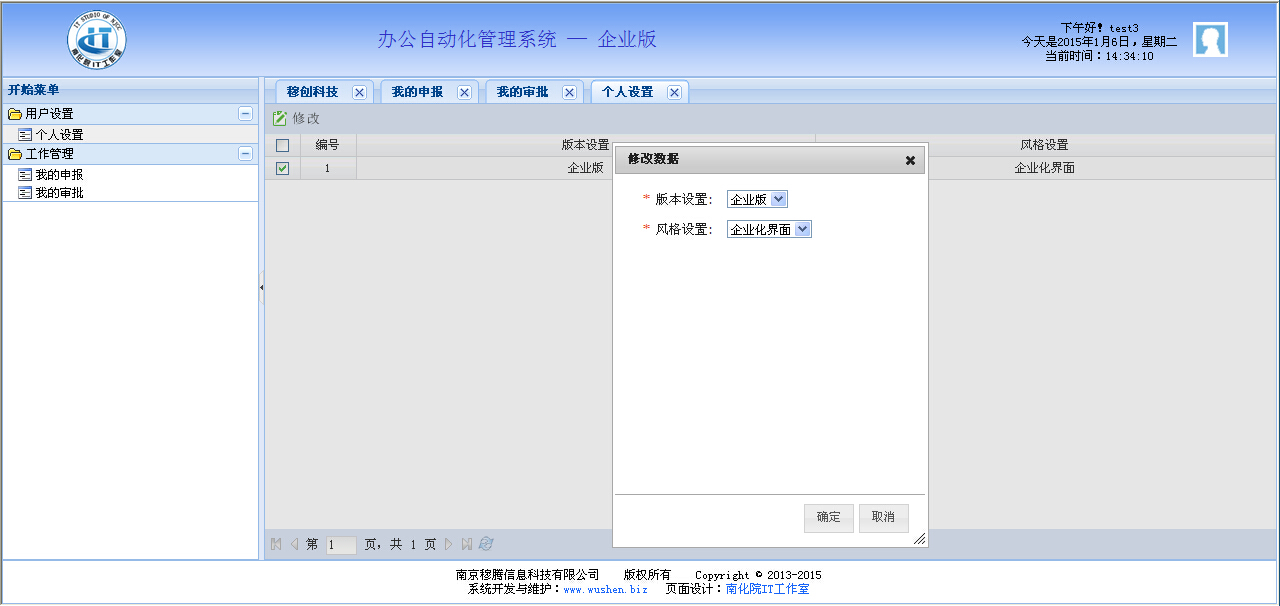Image resolution: width=1280 pixels, height=606 pixels.
Task: Click the page number input field
Action: coord(340,545)
